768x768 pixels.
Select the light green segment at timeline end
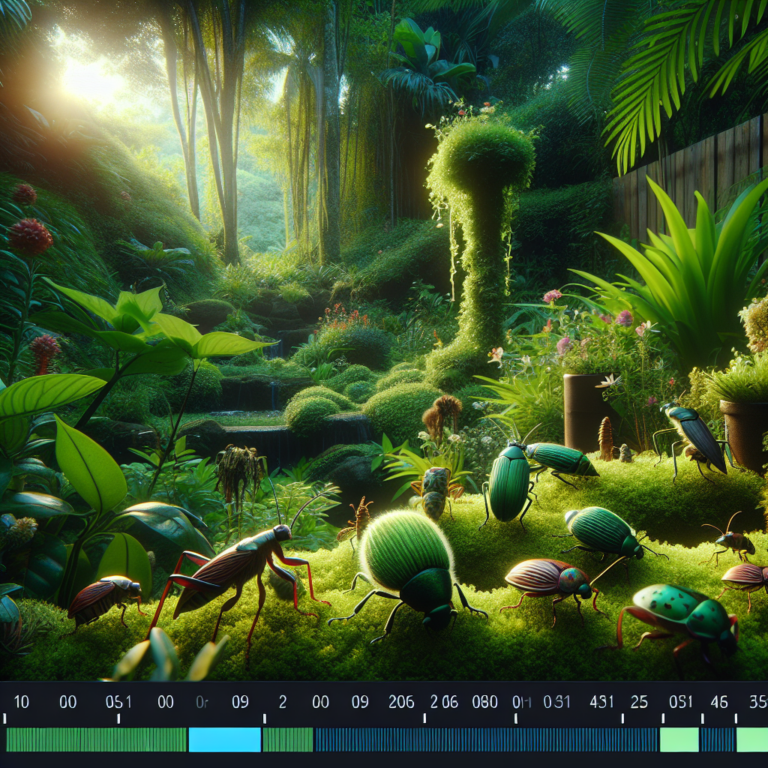tap(752, 740)
